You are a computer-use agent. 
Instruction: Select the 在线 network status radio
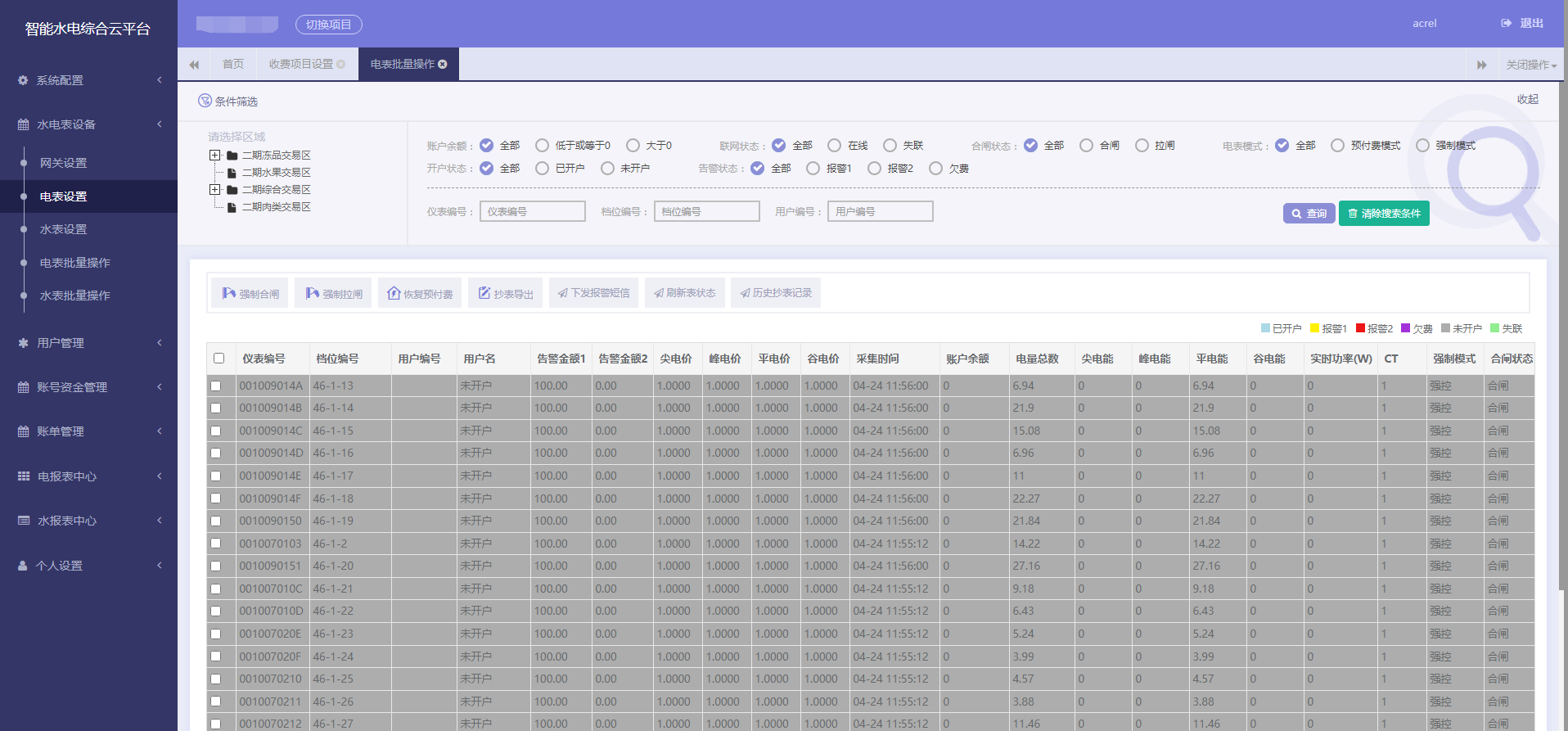pyautogui.click(x=834, y=145)
